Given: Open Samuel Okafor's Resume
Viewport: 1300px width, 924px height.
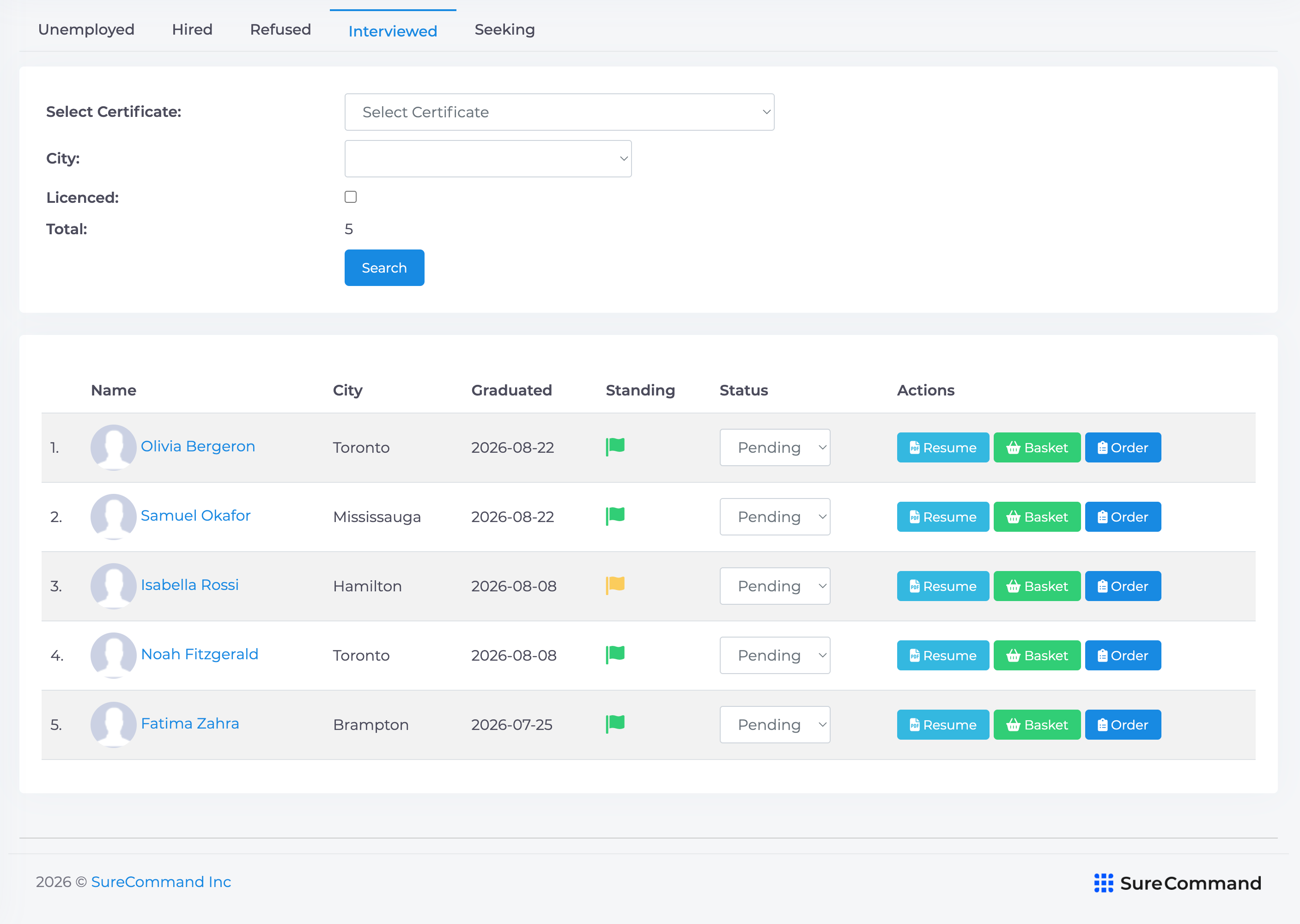Looking at the screenshot, I should (x=943, y=517).
